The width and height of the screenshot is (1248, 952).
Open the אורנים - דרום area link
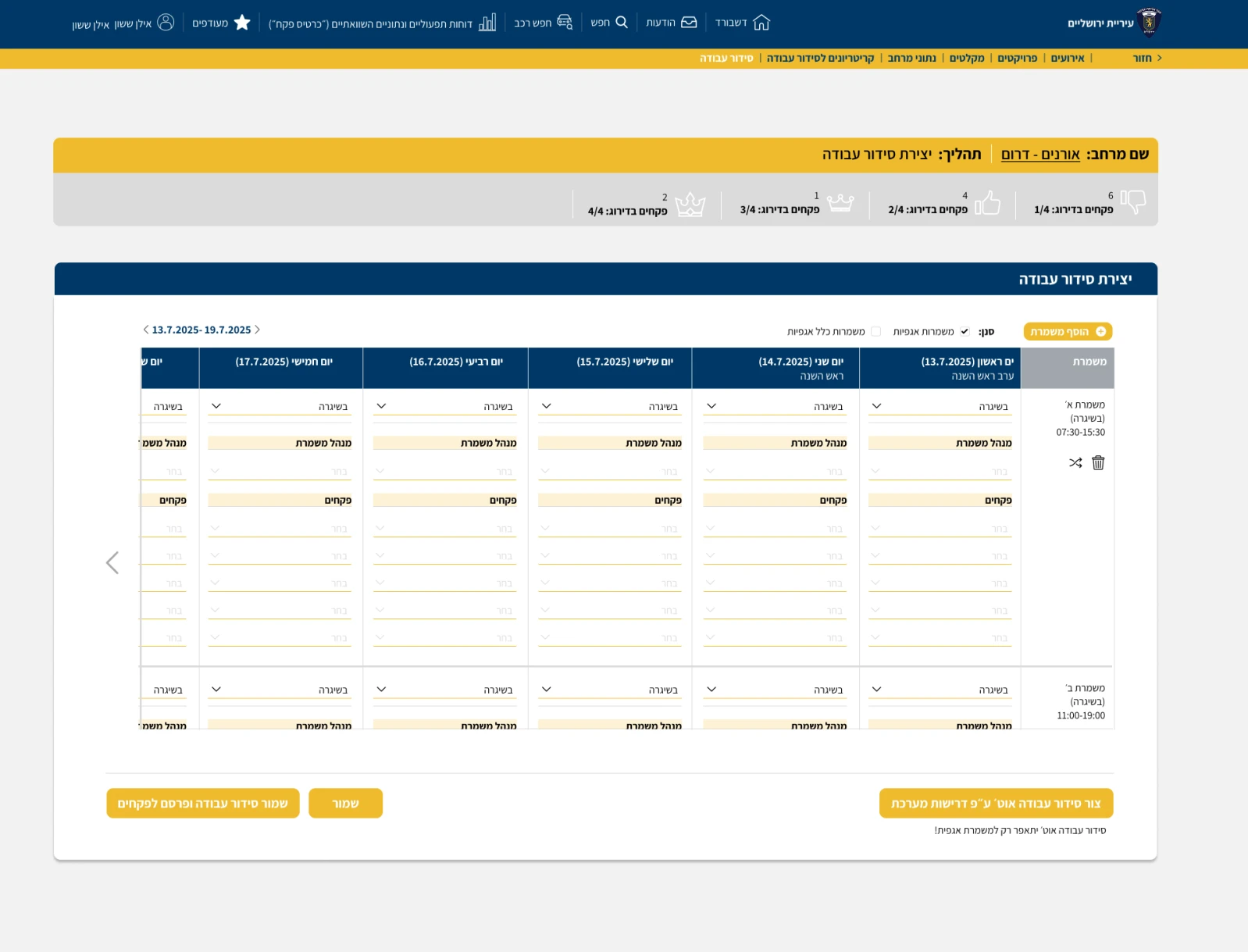pos(1040,155)
